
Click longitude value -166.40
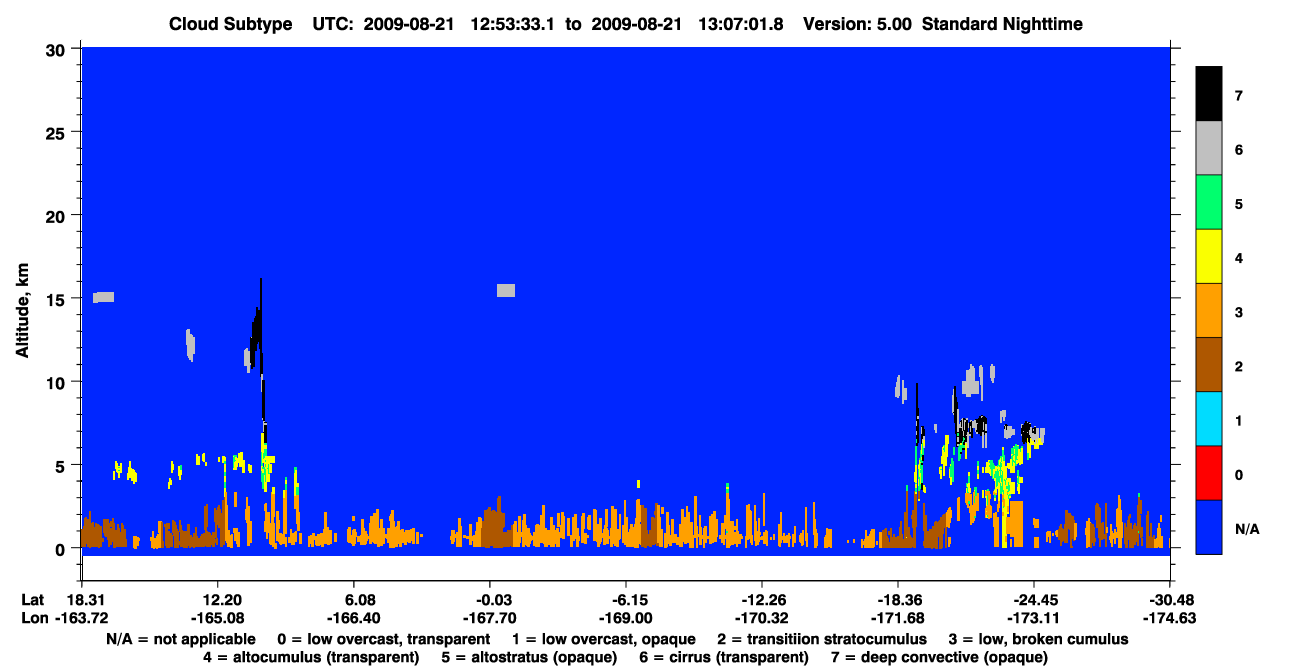click(353, 618)
